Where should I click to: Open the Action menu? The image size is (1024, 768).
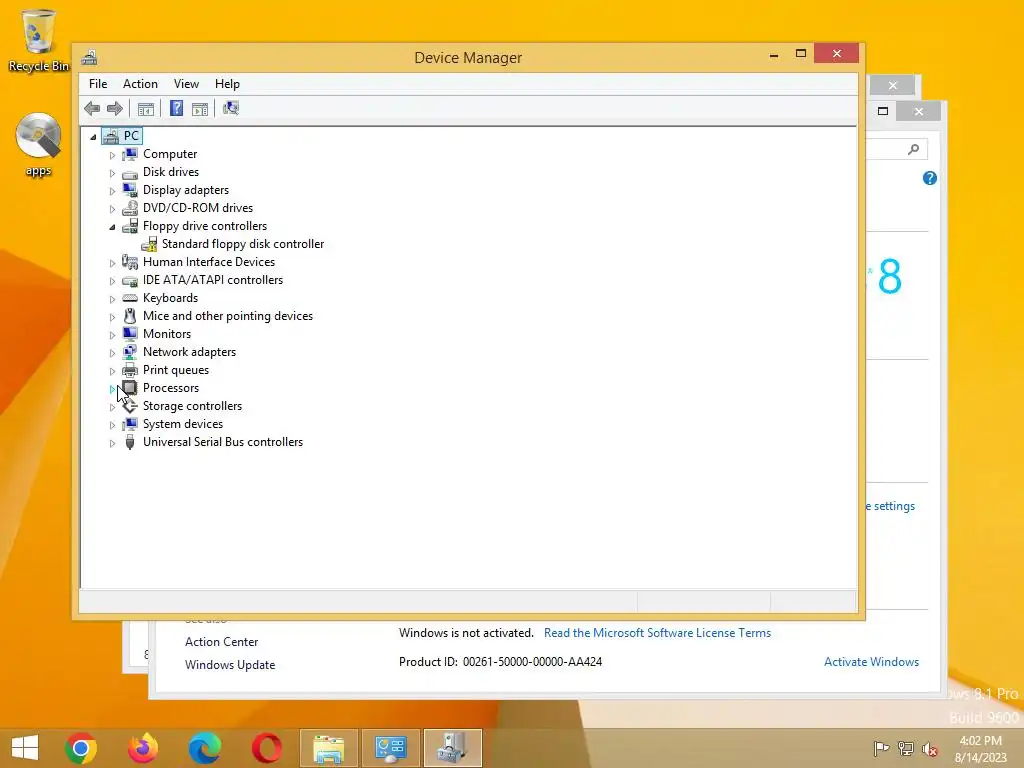coord(140,84)
